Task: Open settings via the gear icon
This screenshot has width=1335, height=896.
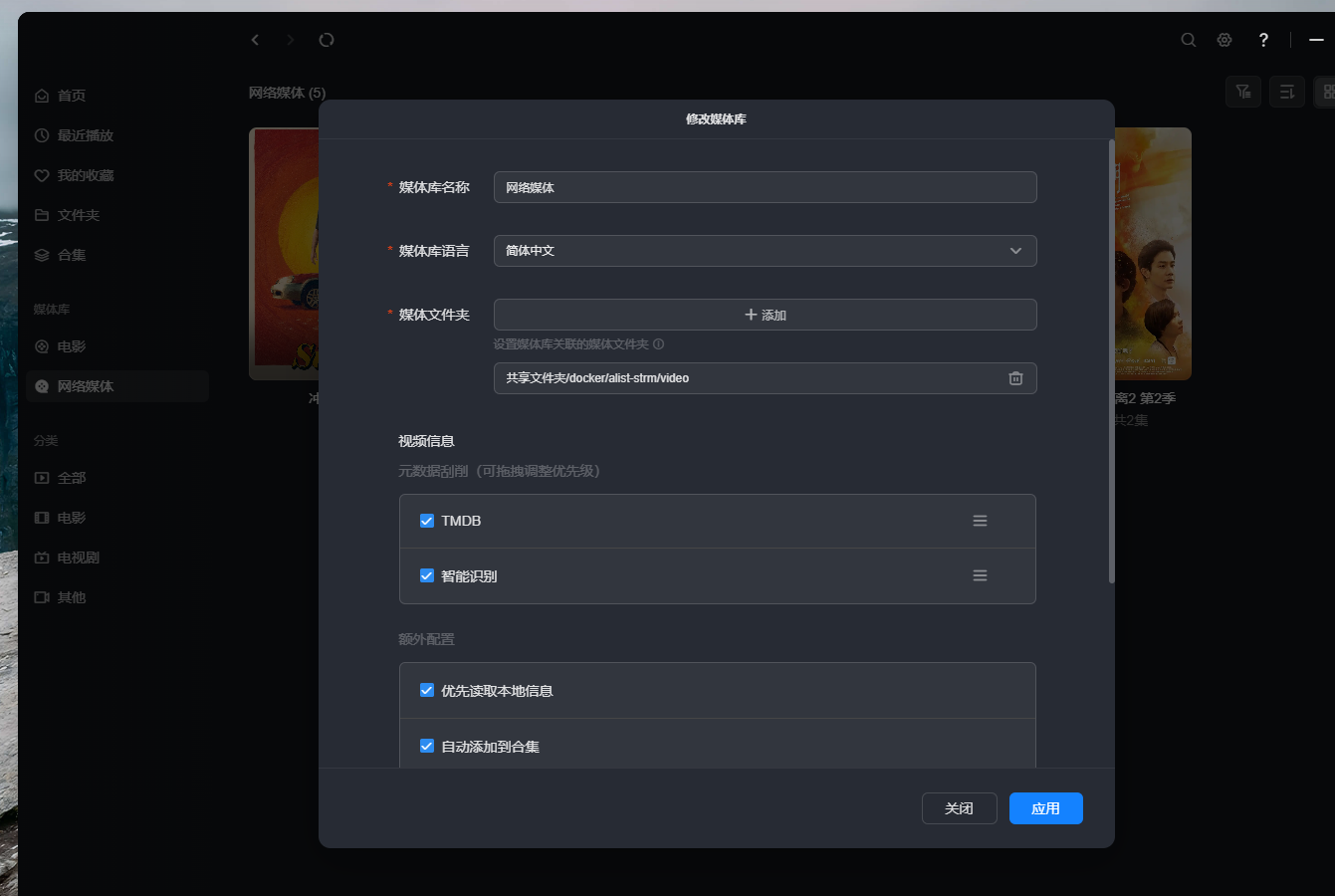Action: [1224, 40]
